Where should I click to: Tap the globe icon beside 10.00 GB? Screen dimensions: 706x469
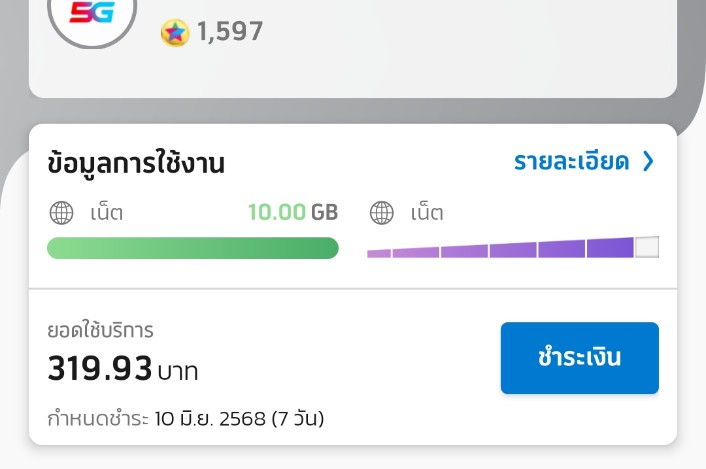click(x=61, y=212)
